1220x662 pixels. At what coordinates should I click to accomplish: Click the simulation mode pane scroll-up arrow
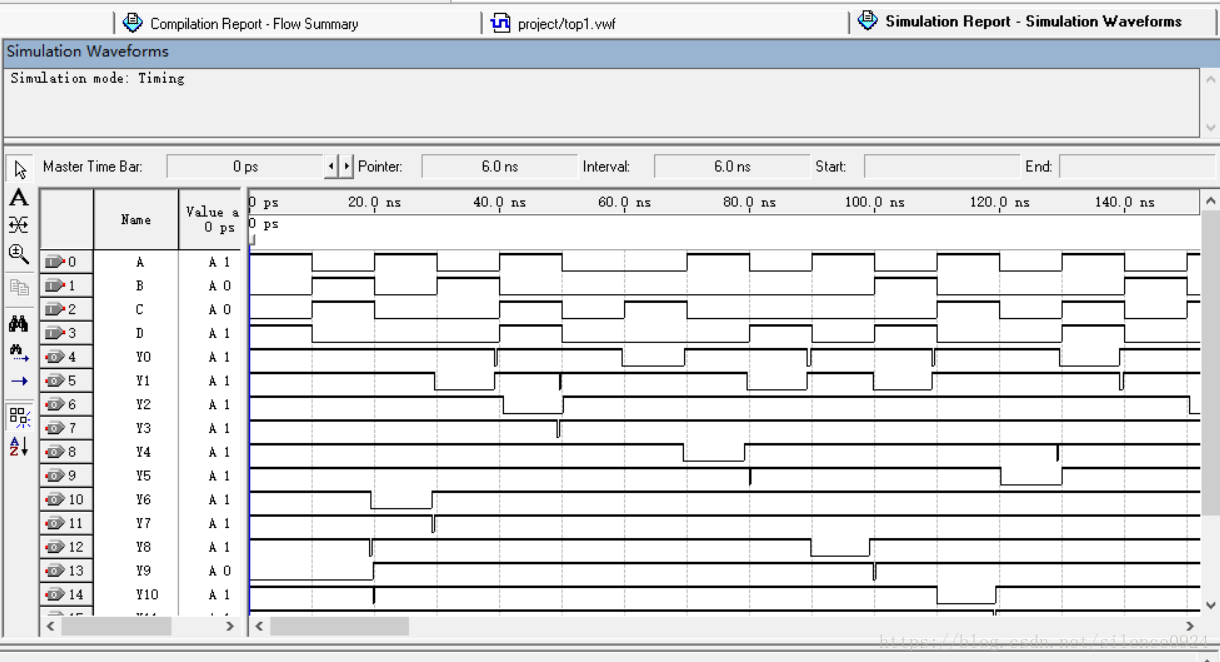(1211, 79)
